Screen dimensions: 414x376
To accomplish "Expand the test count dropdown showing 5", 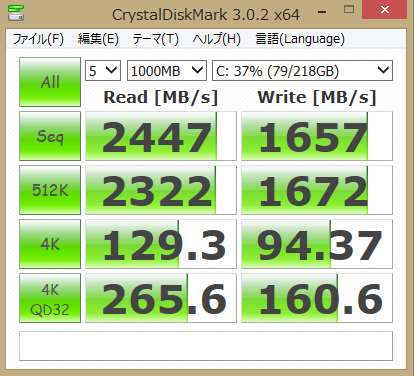I will [x=103, y=71].
